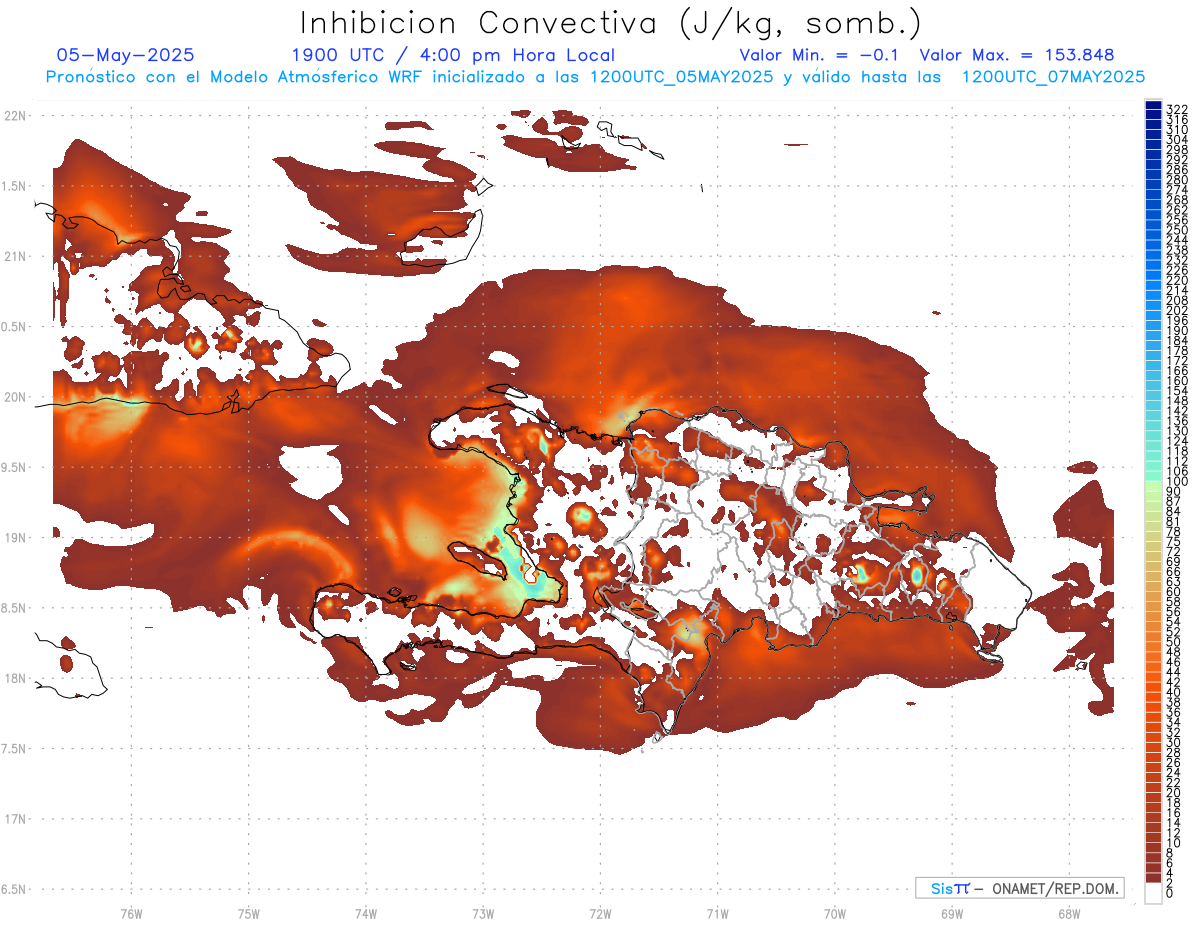1200x927 pixels.
Task: Click the '17N' latitude label
Action: (15, 819)
